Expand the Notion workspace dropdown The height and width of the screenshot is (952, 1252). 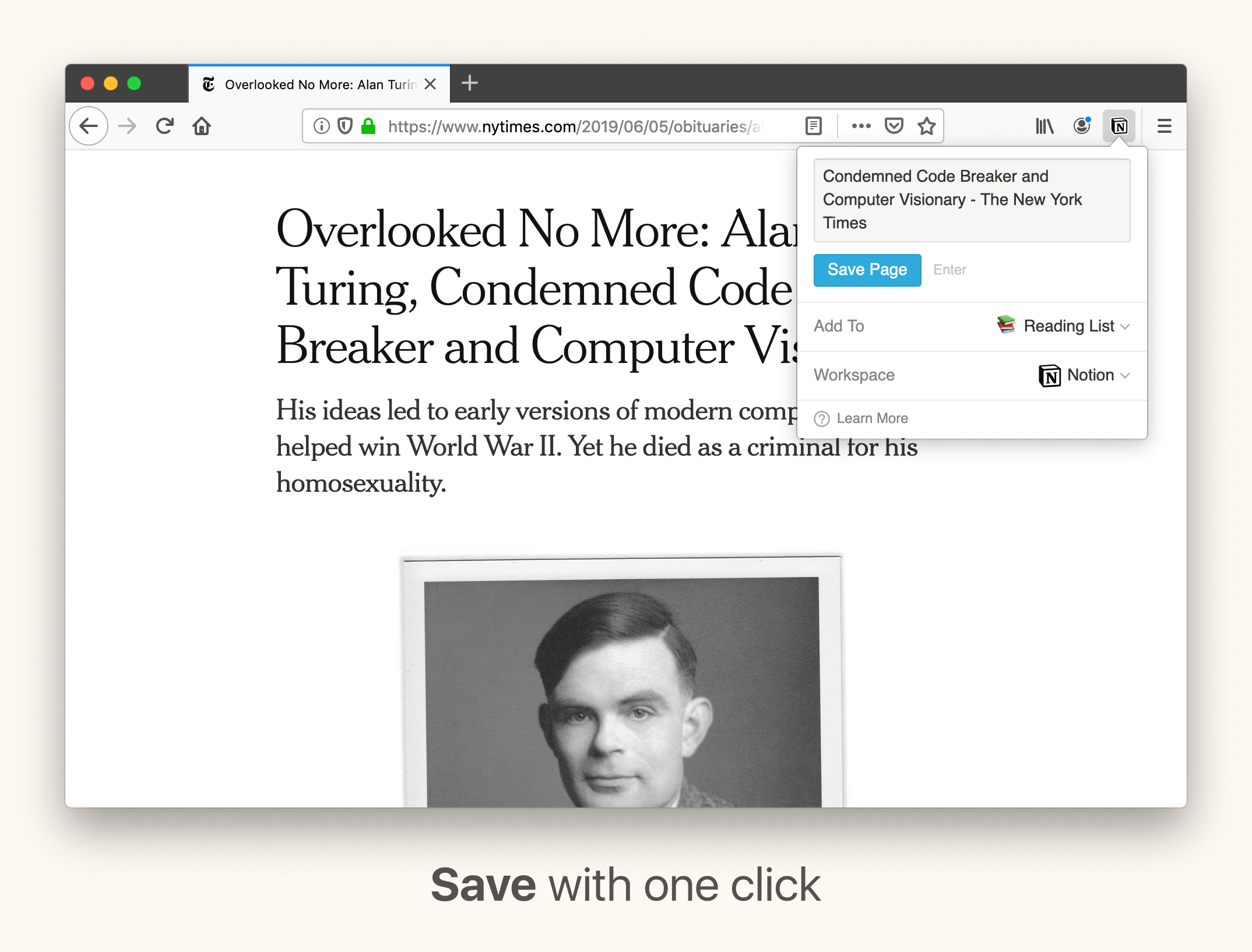pos(1082,375)
